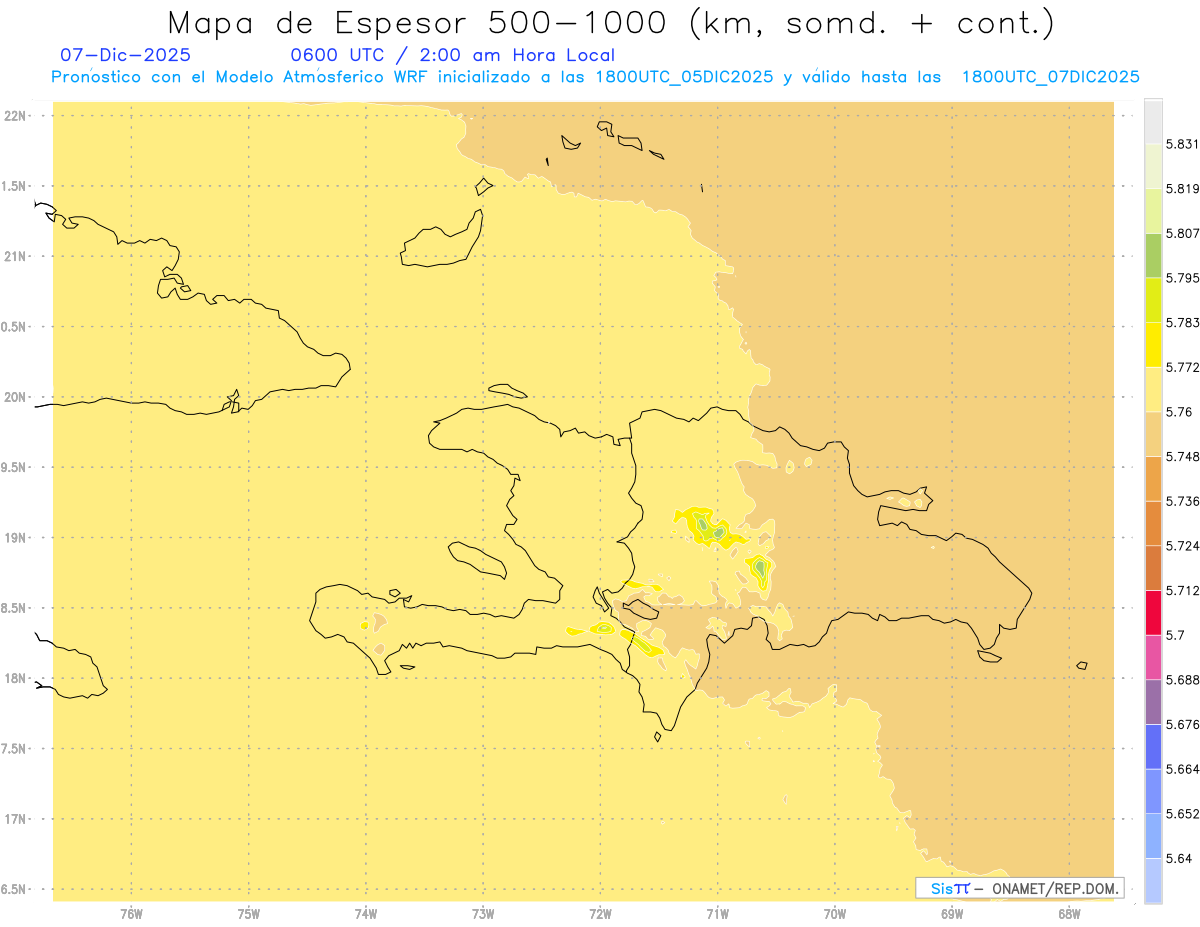Click the 19N latitude label
Image resolution: width=1200 pixels, height=927 pixels.
[15, 538]
